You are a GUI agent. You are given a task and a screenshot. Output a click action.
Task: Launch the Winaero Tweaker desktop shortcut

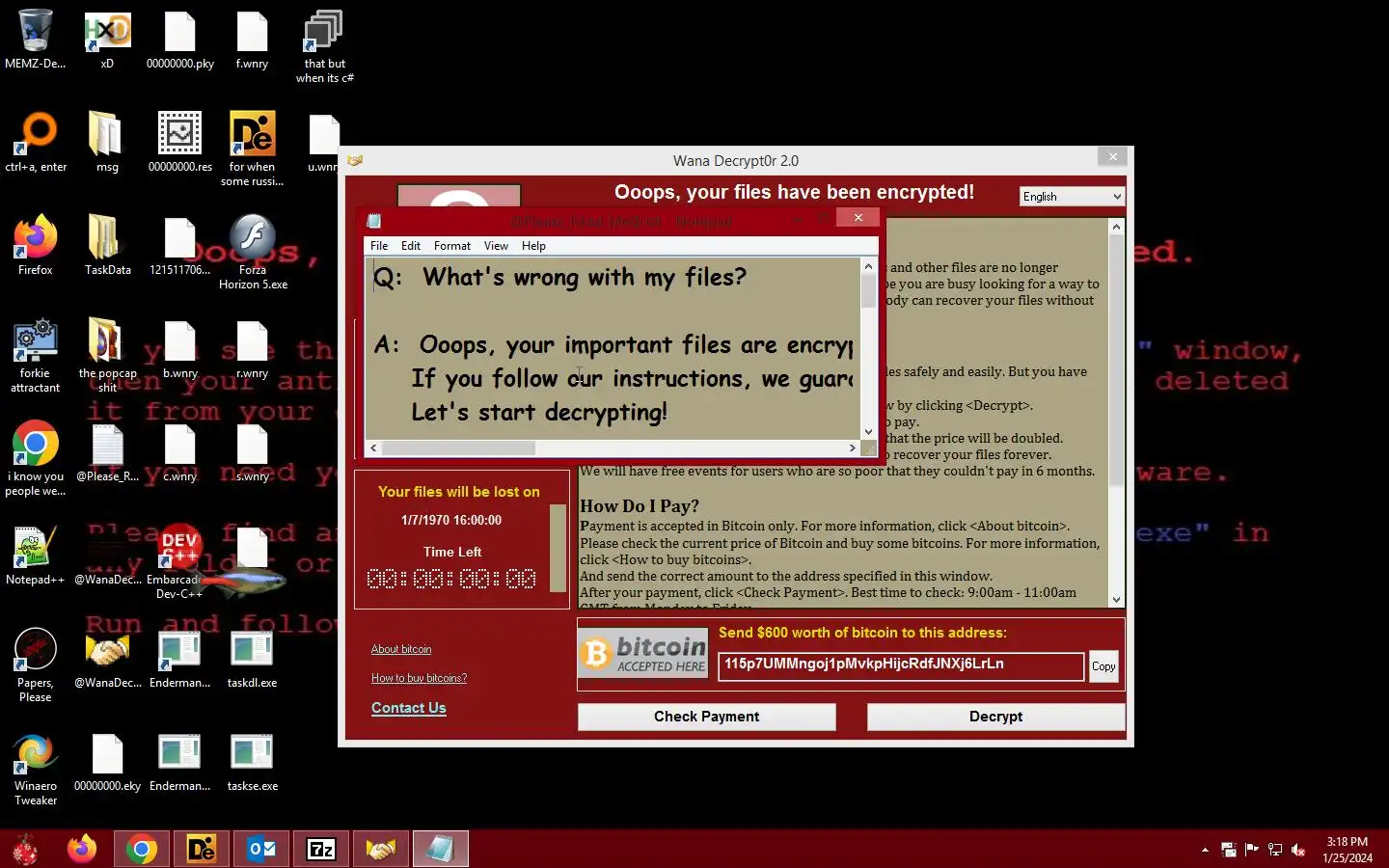tap(36, 769)
